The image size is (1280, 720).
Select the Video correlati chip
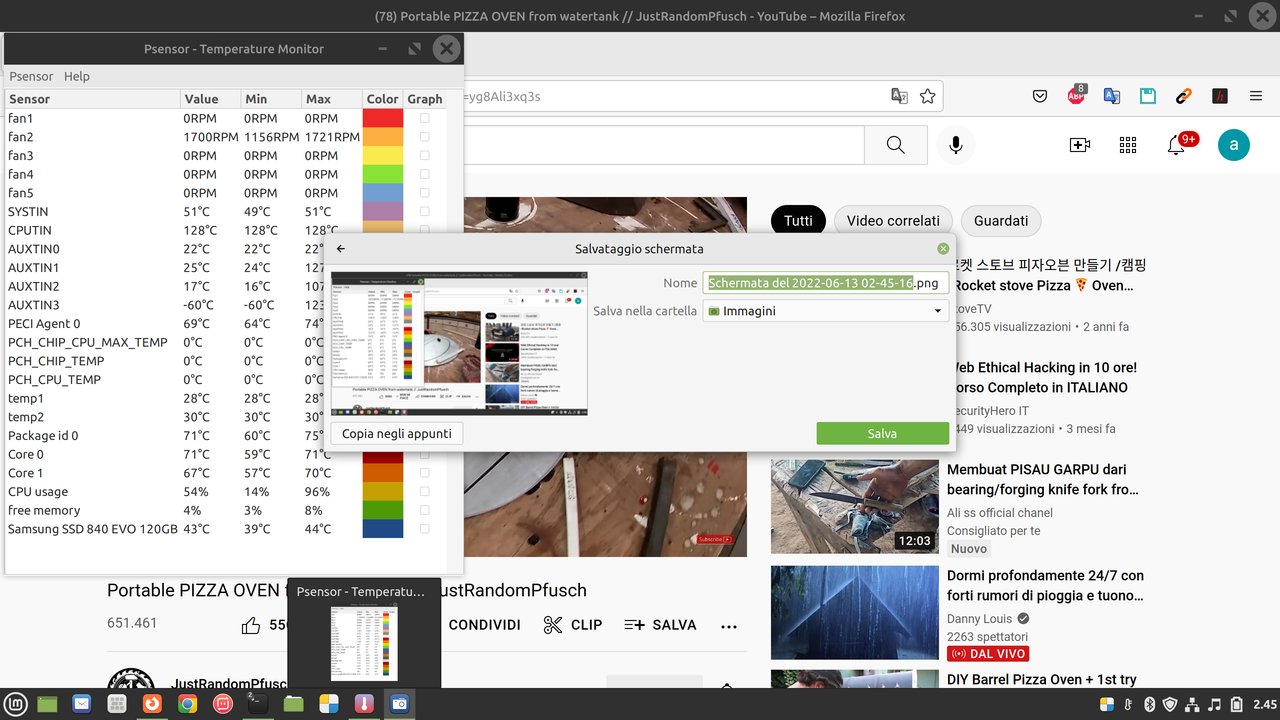click(893, 221)
